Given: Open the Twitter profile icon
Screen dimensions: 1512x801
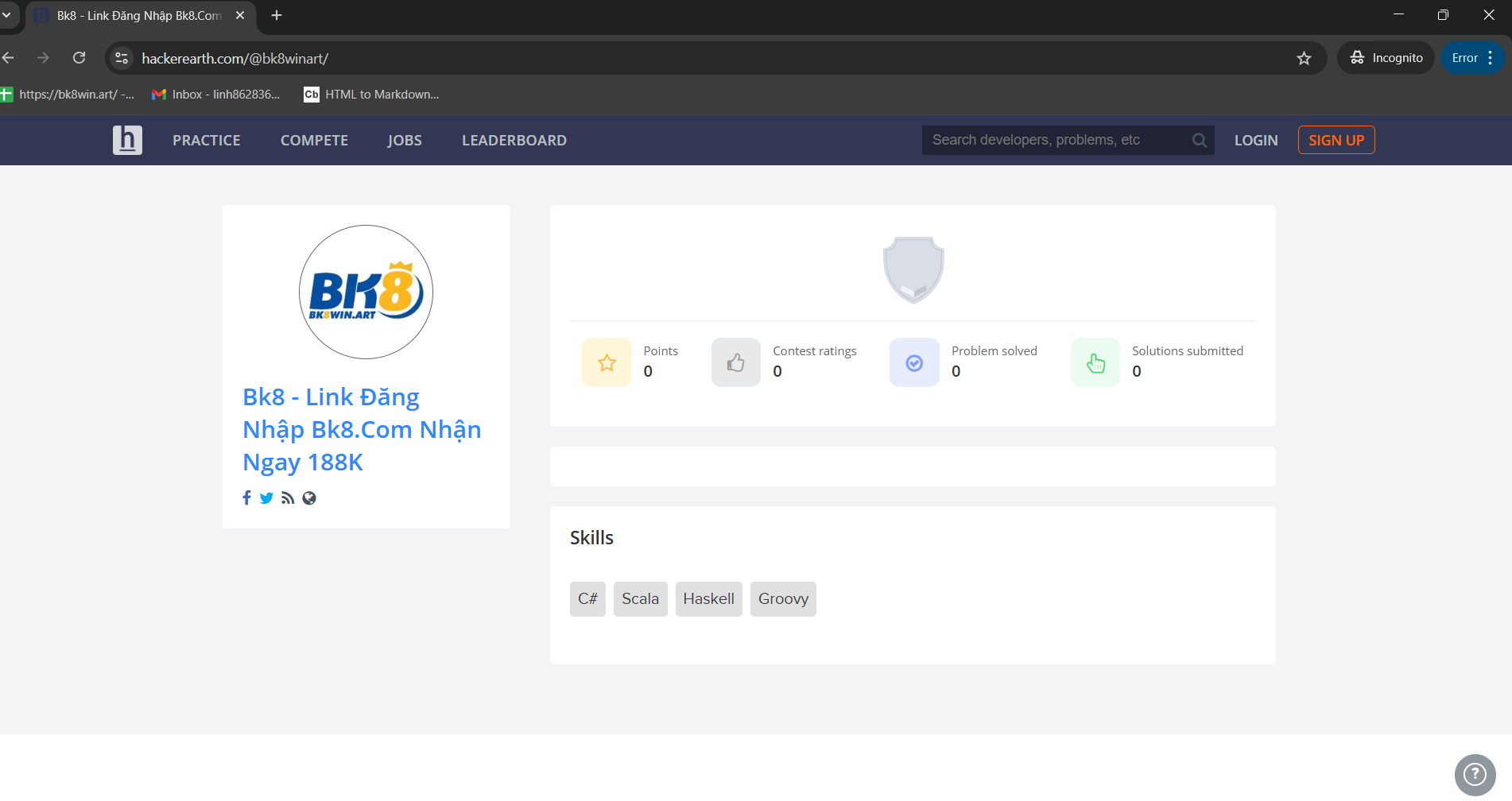Looking at the screenshot, I should click(x=266, y=498).
